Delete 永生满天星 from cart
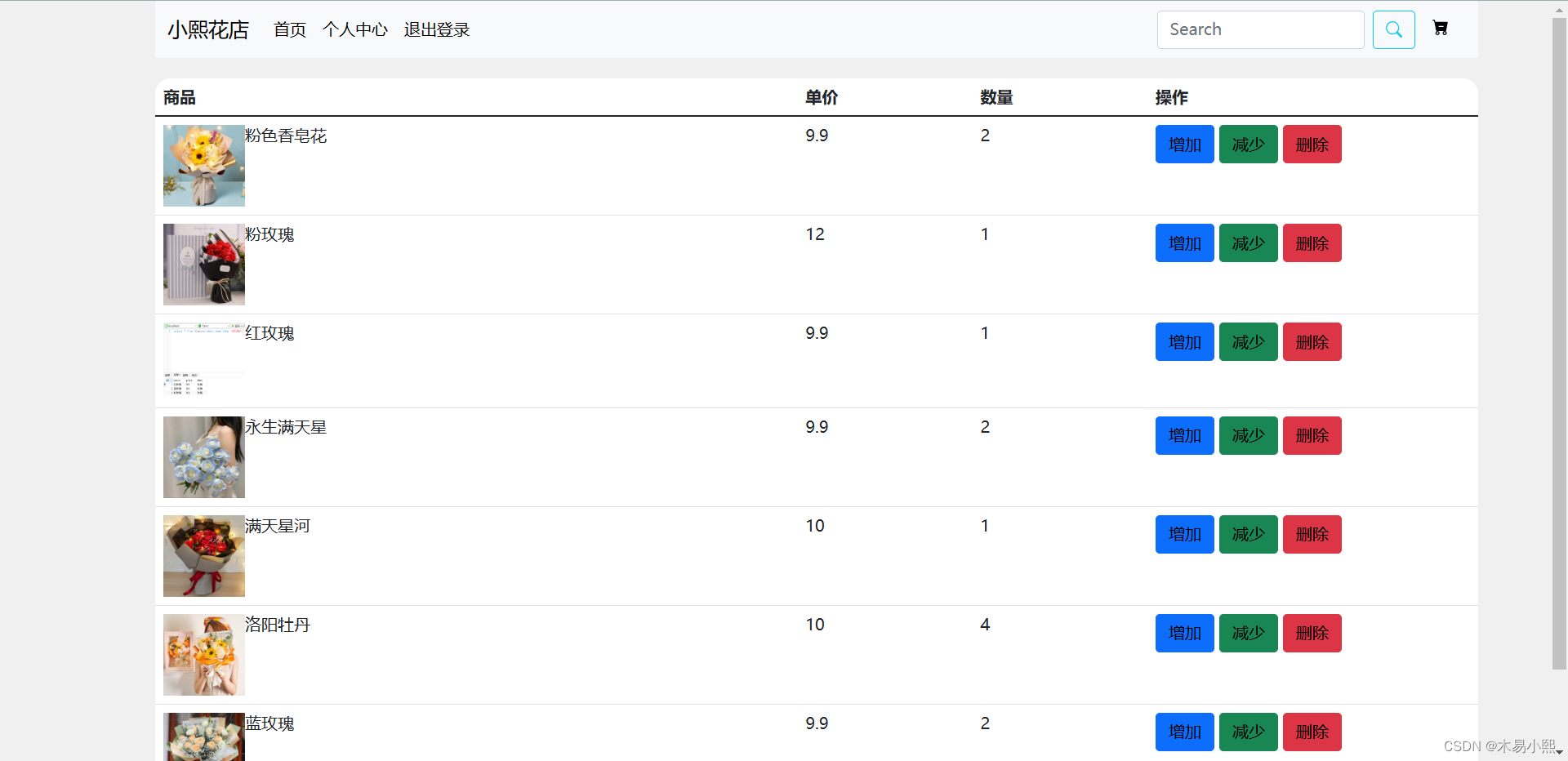 pyautogui.click(x=1312, y=436)
